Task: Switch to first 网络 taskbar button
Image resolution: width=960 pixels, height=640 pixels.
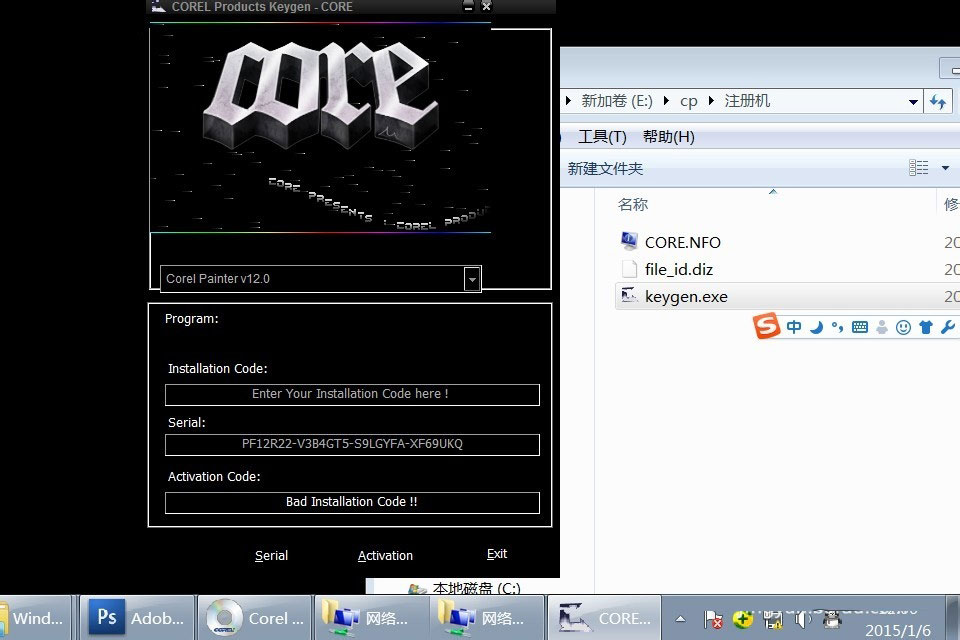Action: pos(372,618)
